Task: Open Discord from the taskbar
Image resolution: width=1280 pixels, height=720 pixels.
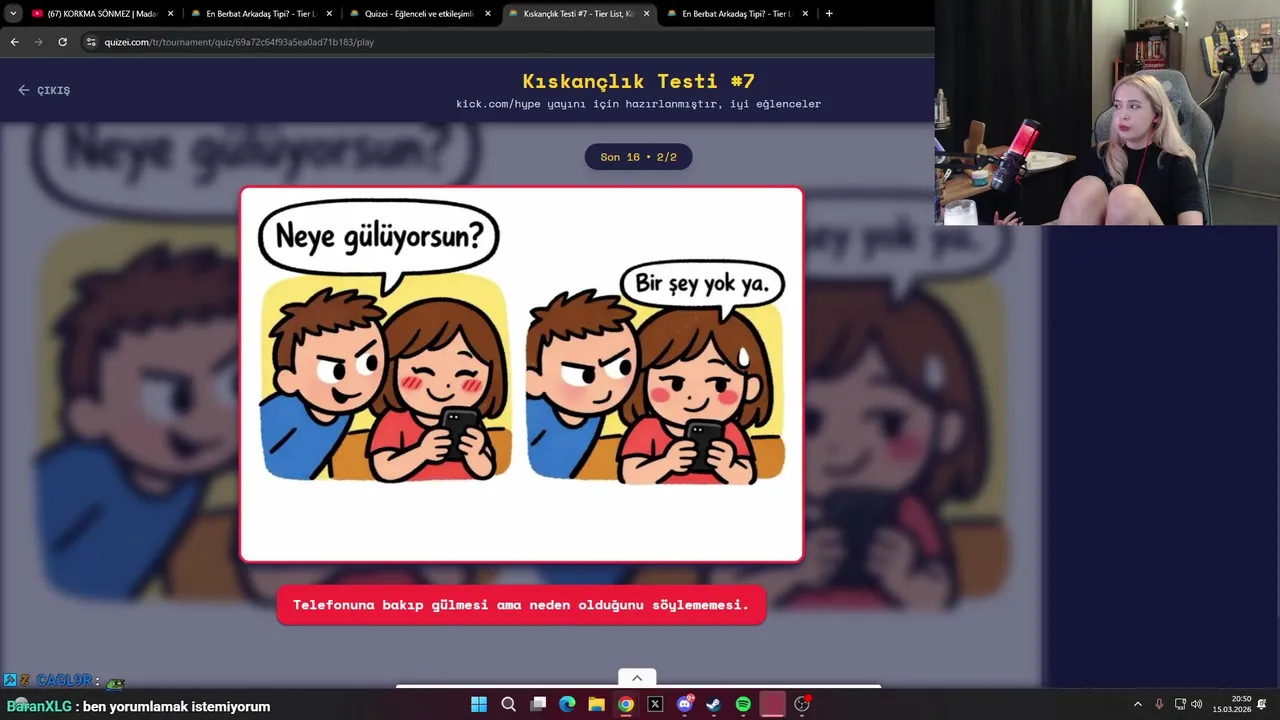Action: pos(685,704)
